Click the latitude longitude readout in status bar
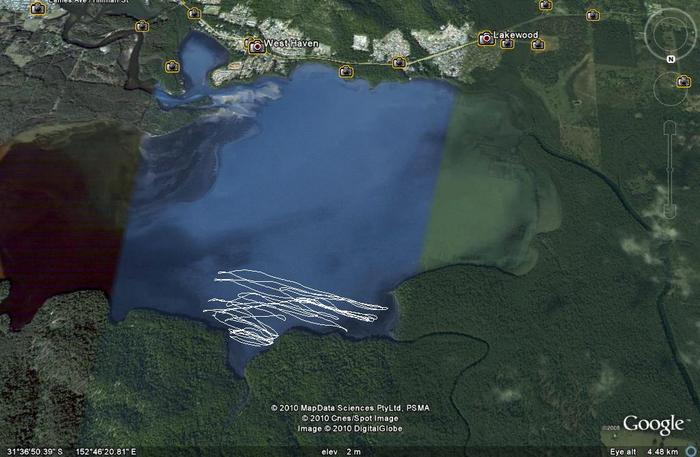 point(72,451)
